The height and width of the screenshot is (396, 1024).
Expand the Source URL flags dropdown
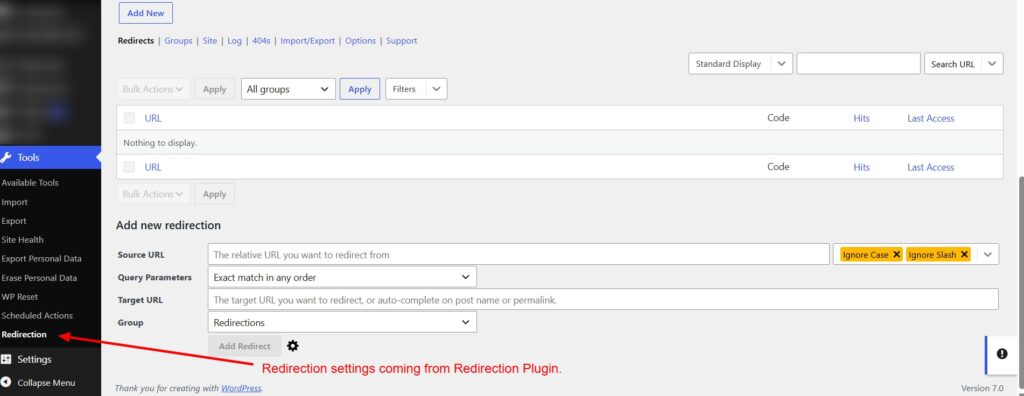[x=988, y=254]
